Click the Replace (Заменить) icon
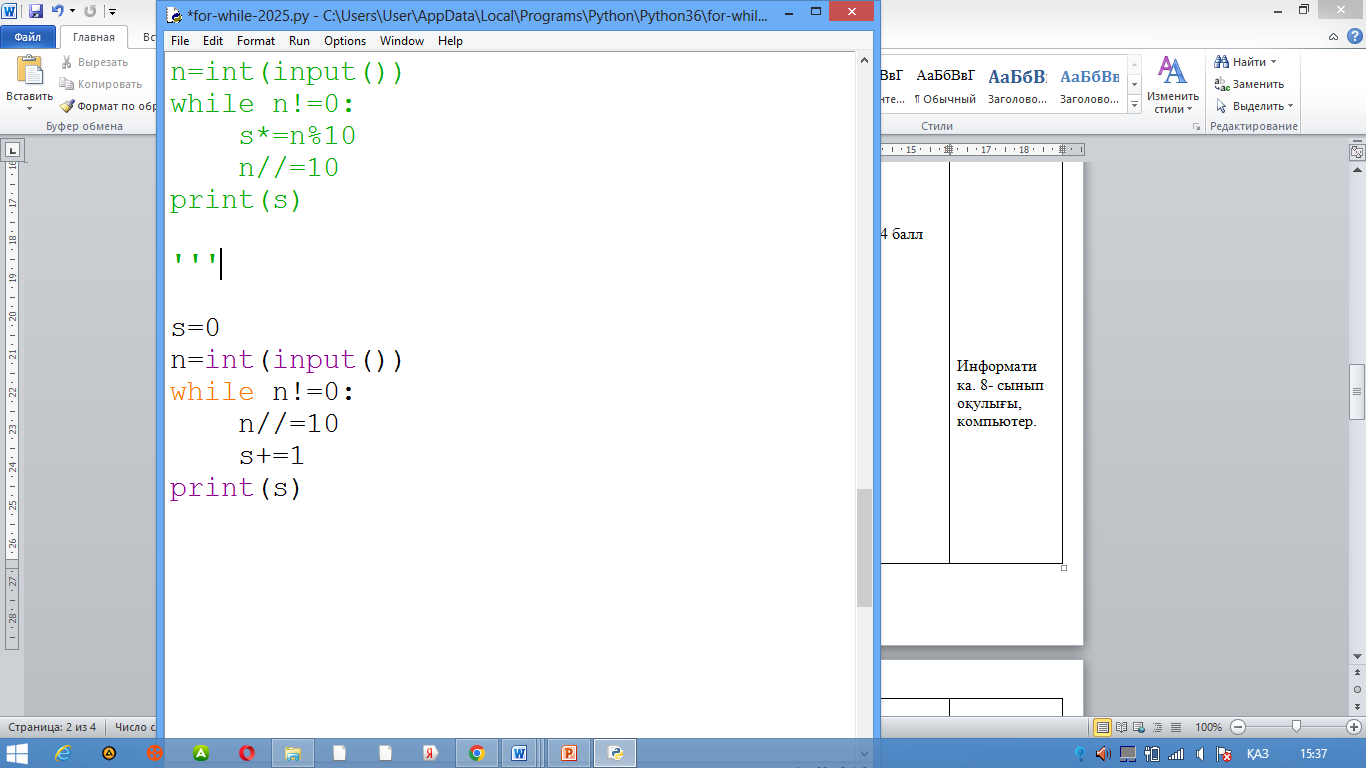 click(x=1222, y=84)
